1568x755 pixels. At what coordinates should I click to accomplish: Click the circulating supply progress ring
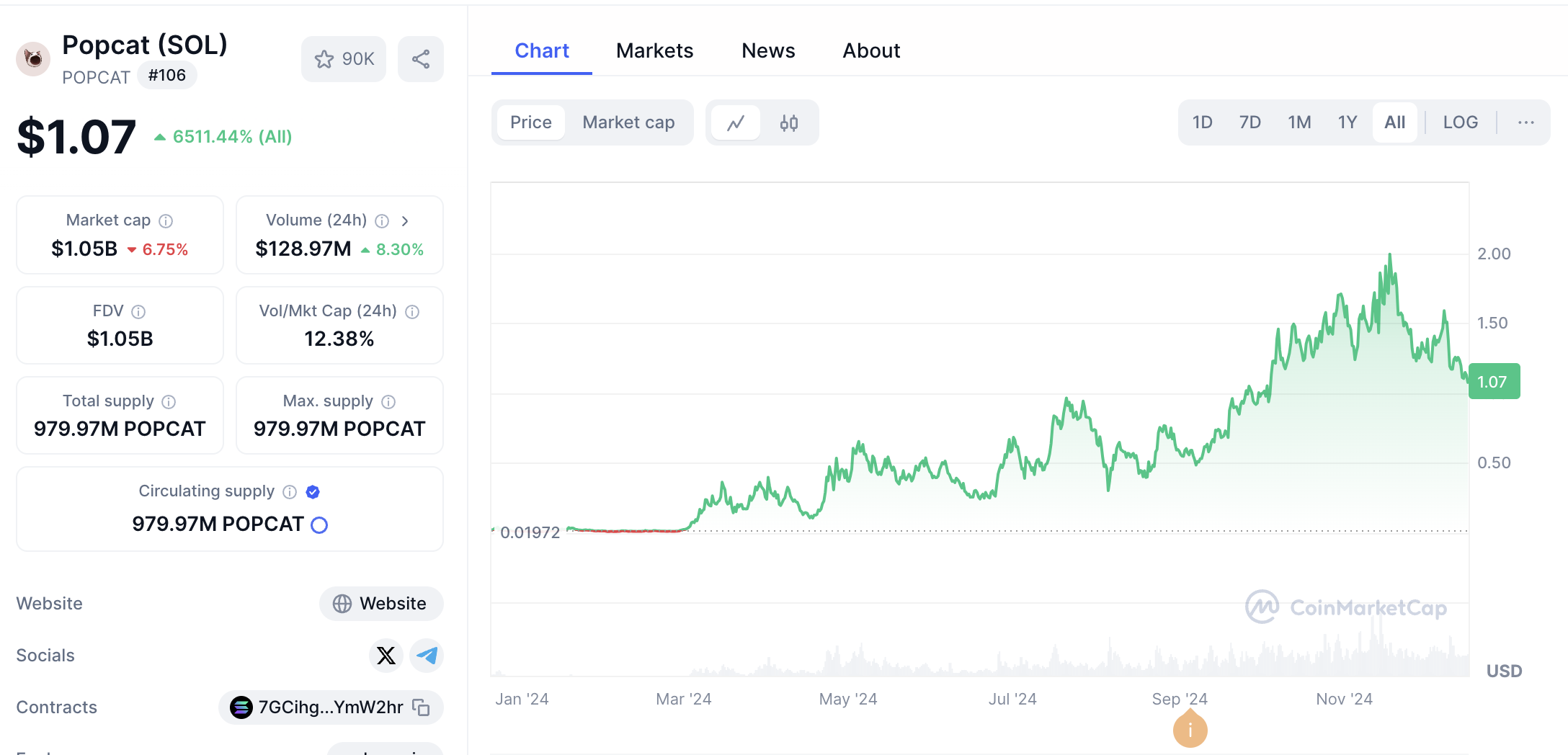(x=319, y=524)
